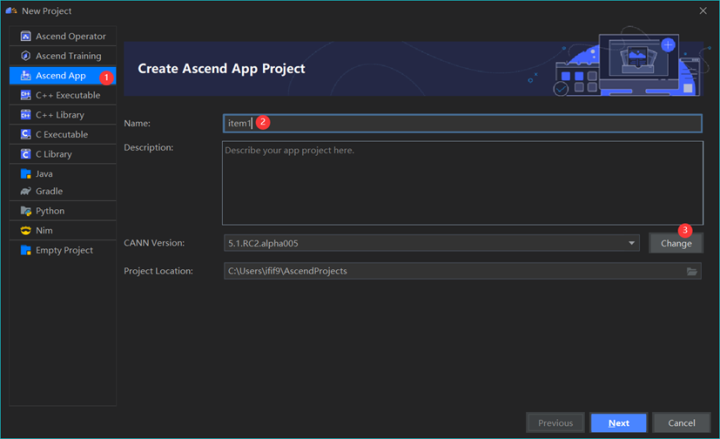Click the Name: label

(137, 123)
